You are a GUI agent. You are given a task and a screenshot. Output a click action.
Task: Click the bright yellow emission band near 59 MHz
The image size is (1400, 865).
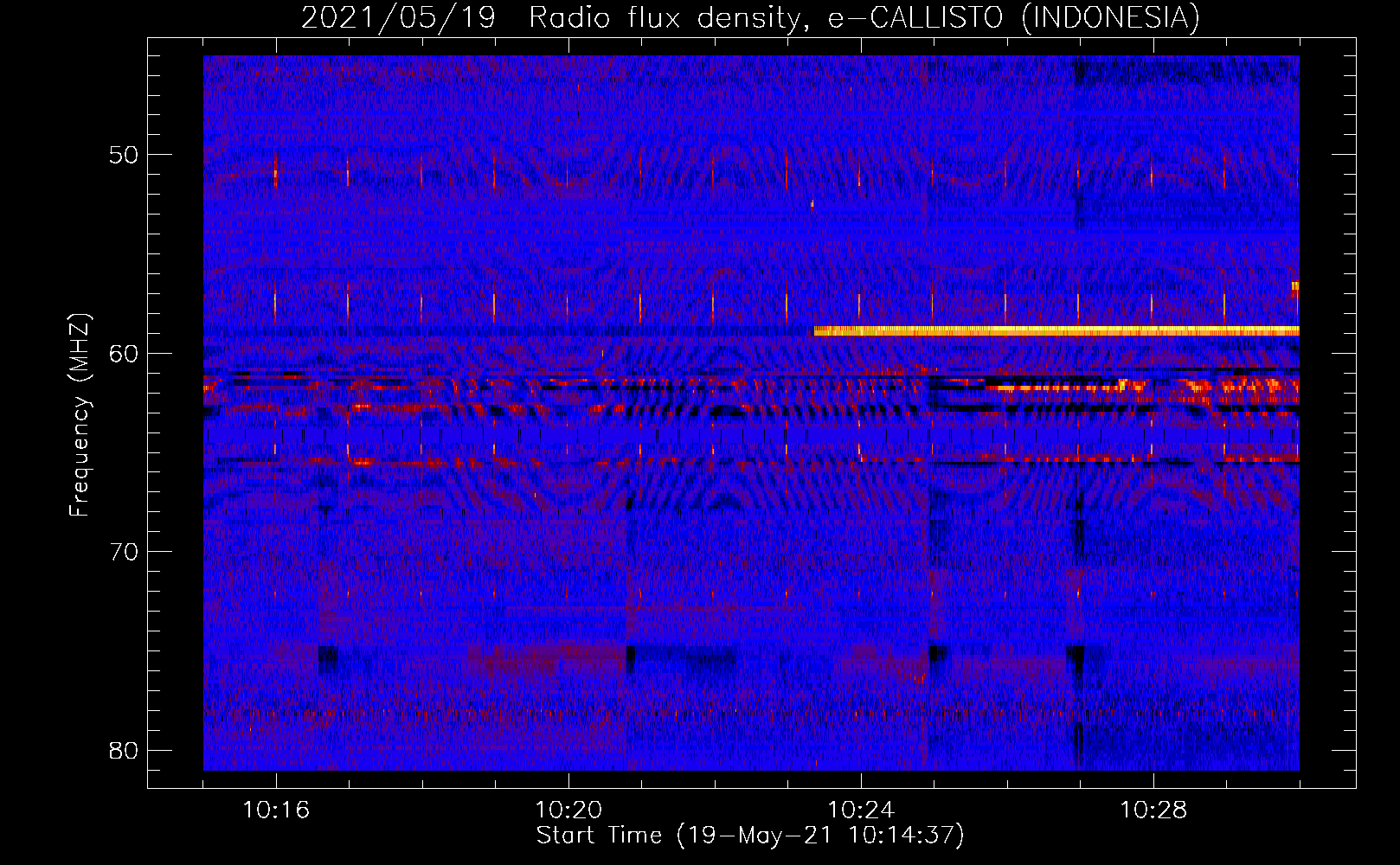[1056, 330]
